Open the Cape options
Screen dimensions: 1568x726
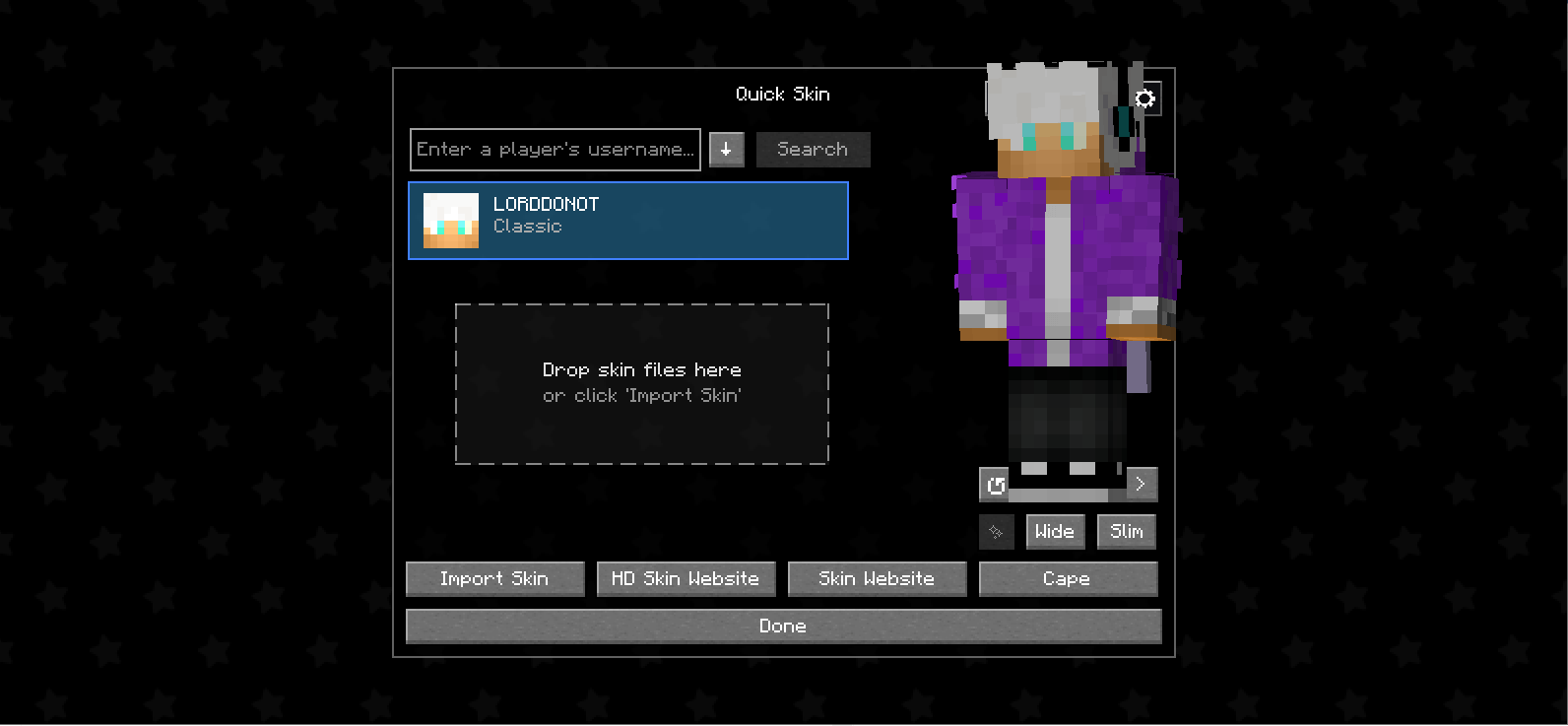tap(1068, 579)
